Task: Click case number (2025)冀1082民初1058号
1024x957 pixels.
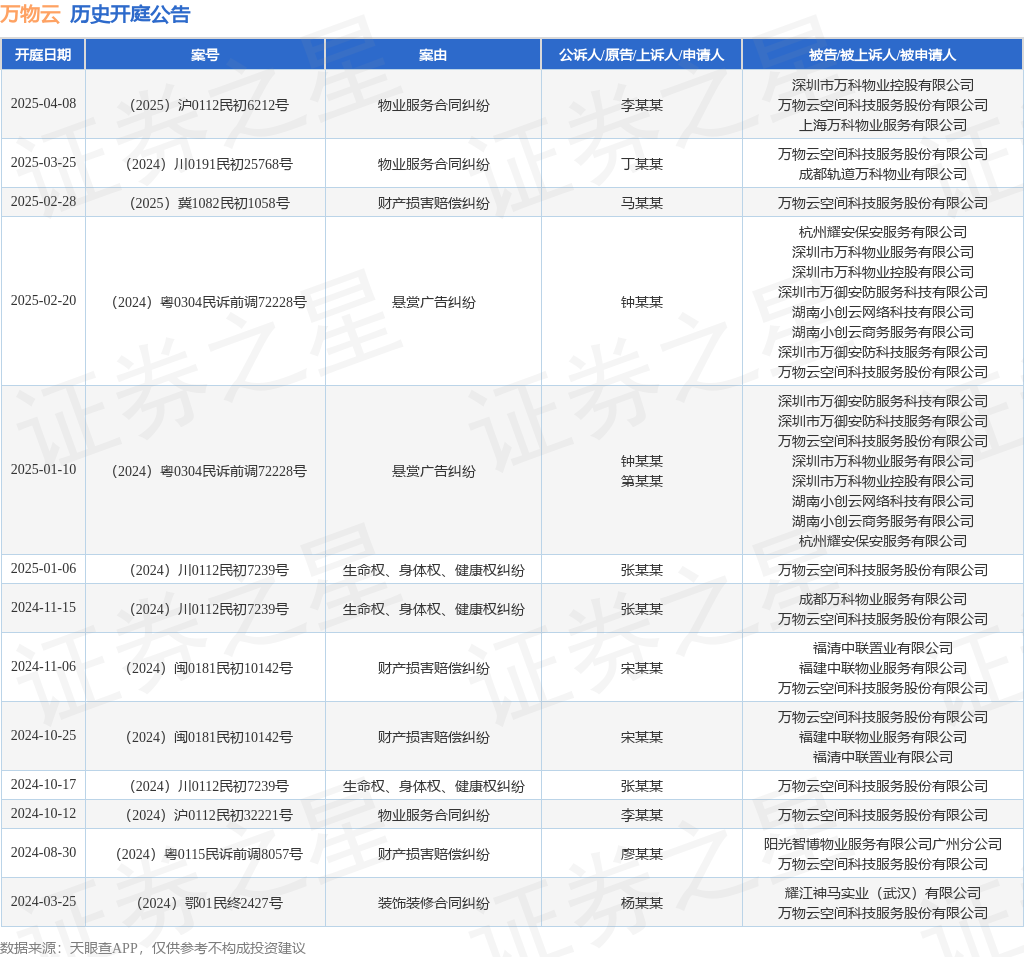Action: pos(209,203)
